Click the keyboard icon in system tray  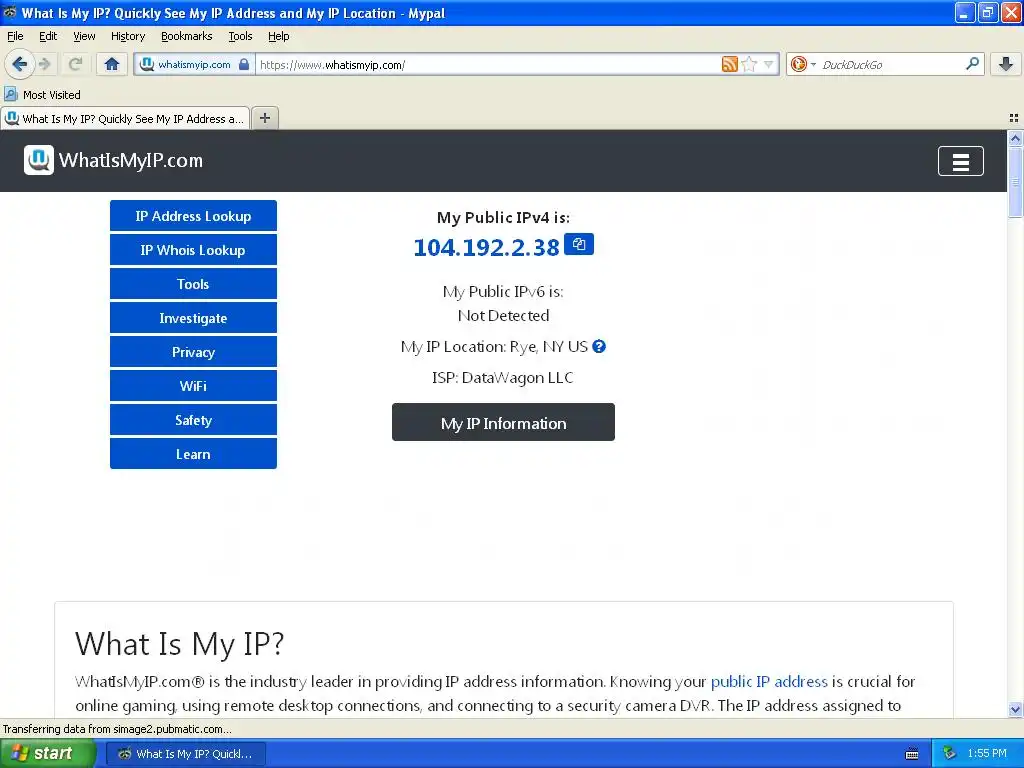point(912,754)
